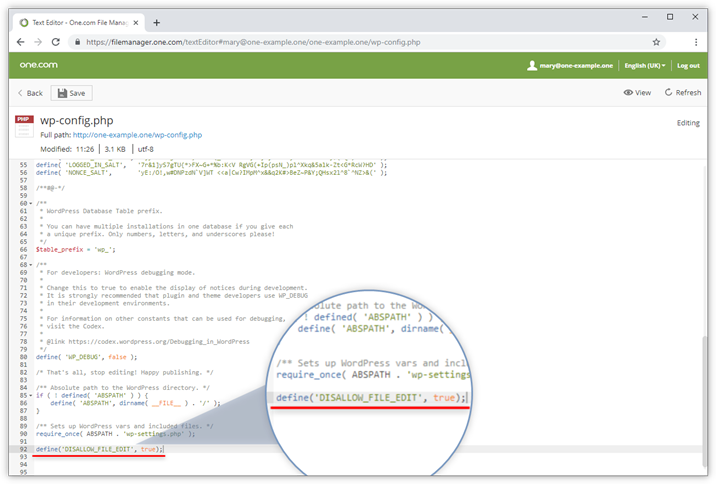Click the PHP file type icon
The width and height of the screenshot is (716, 484).
[x=24, y=126]
